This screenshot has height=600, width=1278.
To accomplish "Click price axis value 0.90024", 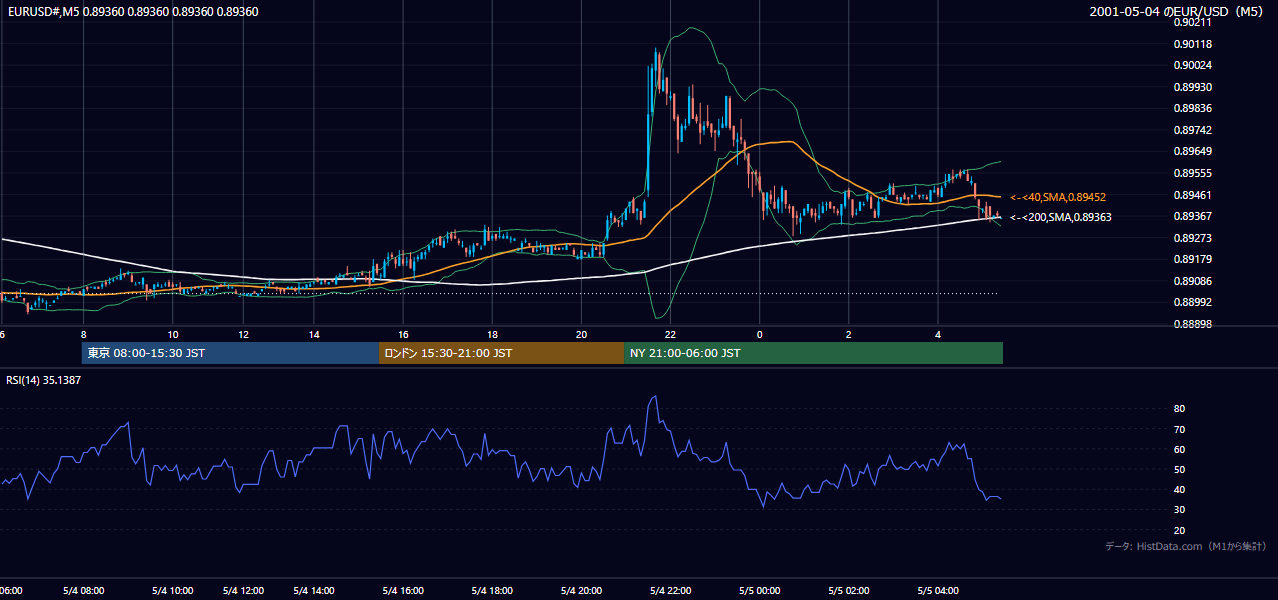I will point(1192,65).
